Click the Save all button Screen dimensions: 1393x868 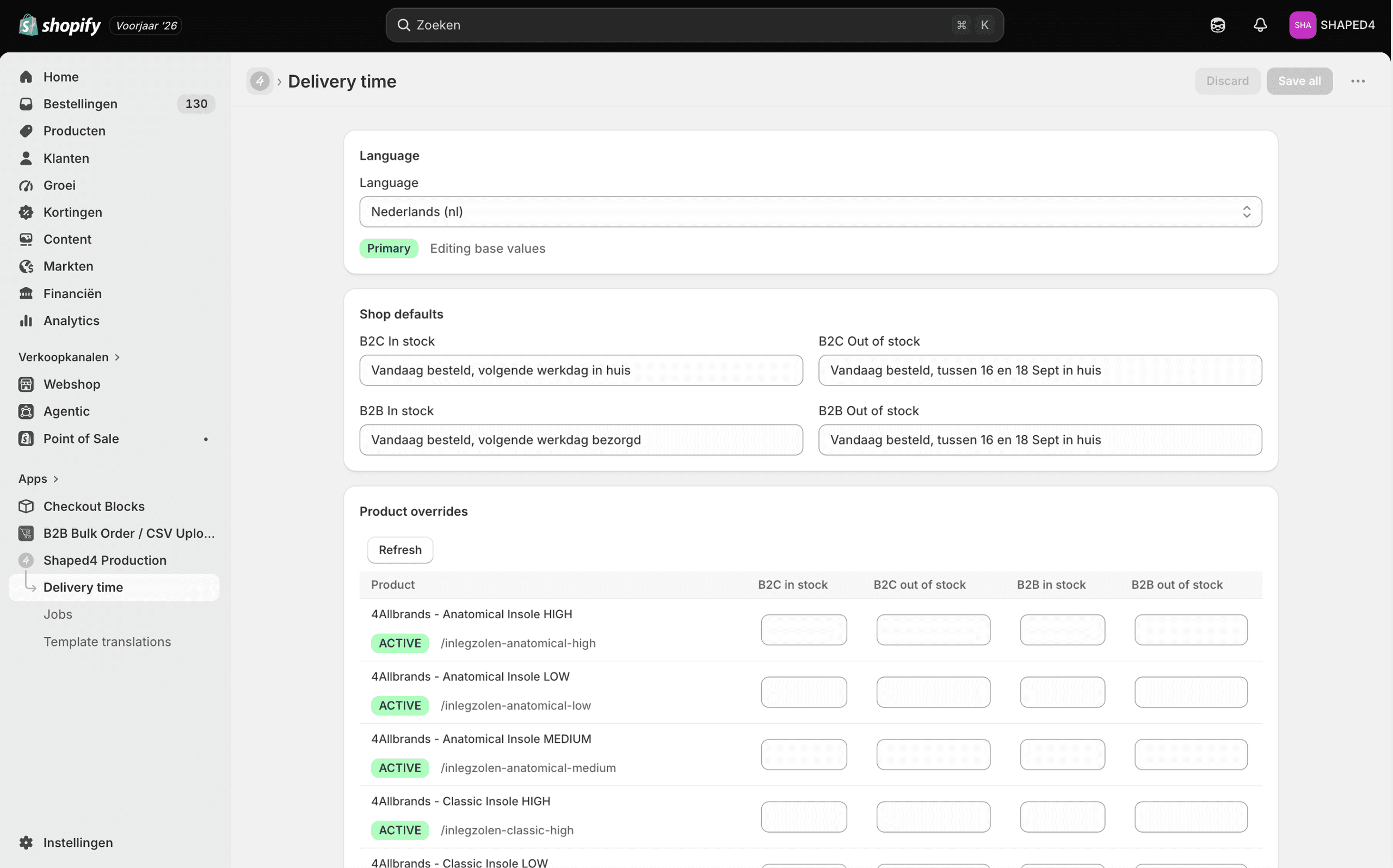[1299, 81]
